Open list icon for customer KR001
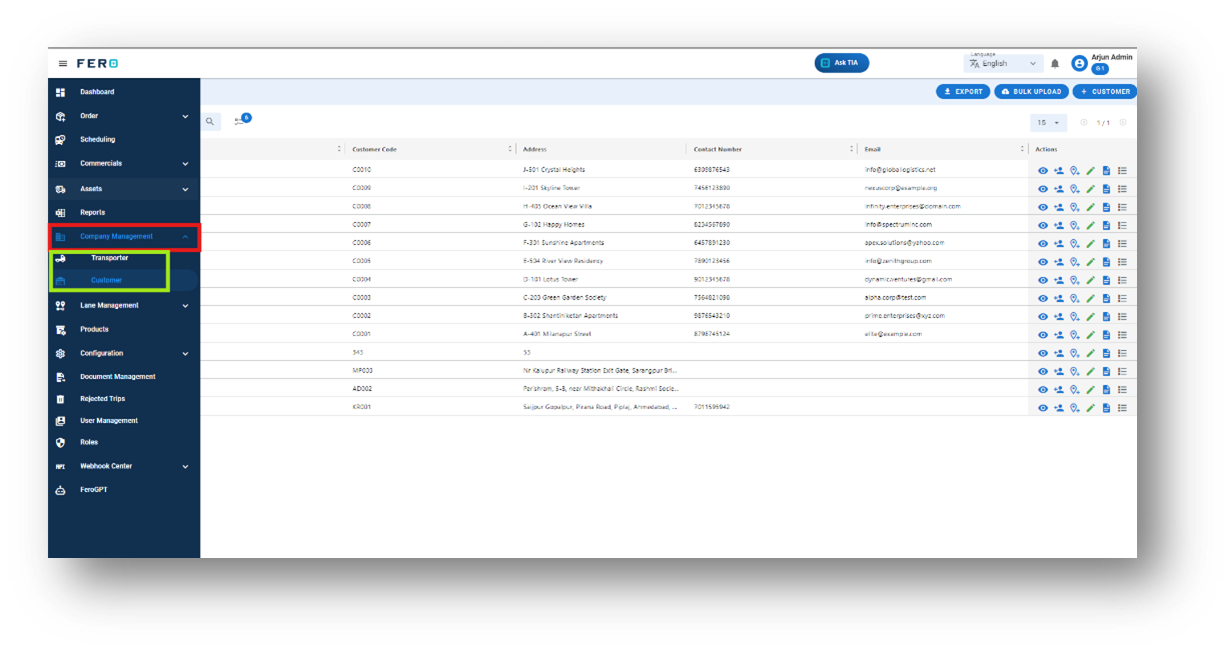Image resolution: width=1232 pixels, height=653 pixels. click(x=1122, y=408)
